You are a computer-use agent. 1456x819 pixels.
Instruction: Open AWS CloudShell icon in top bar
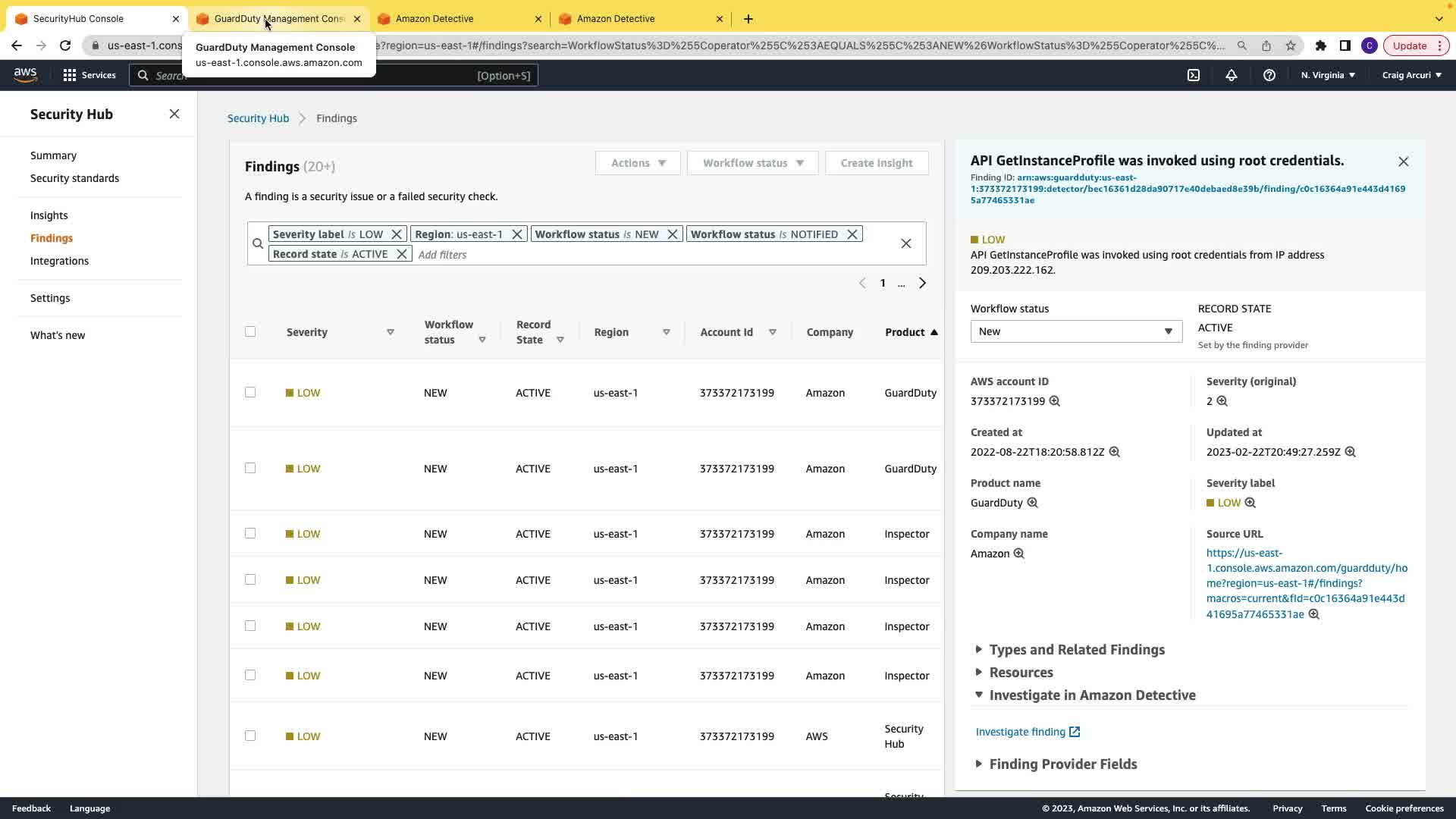1194,75
